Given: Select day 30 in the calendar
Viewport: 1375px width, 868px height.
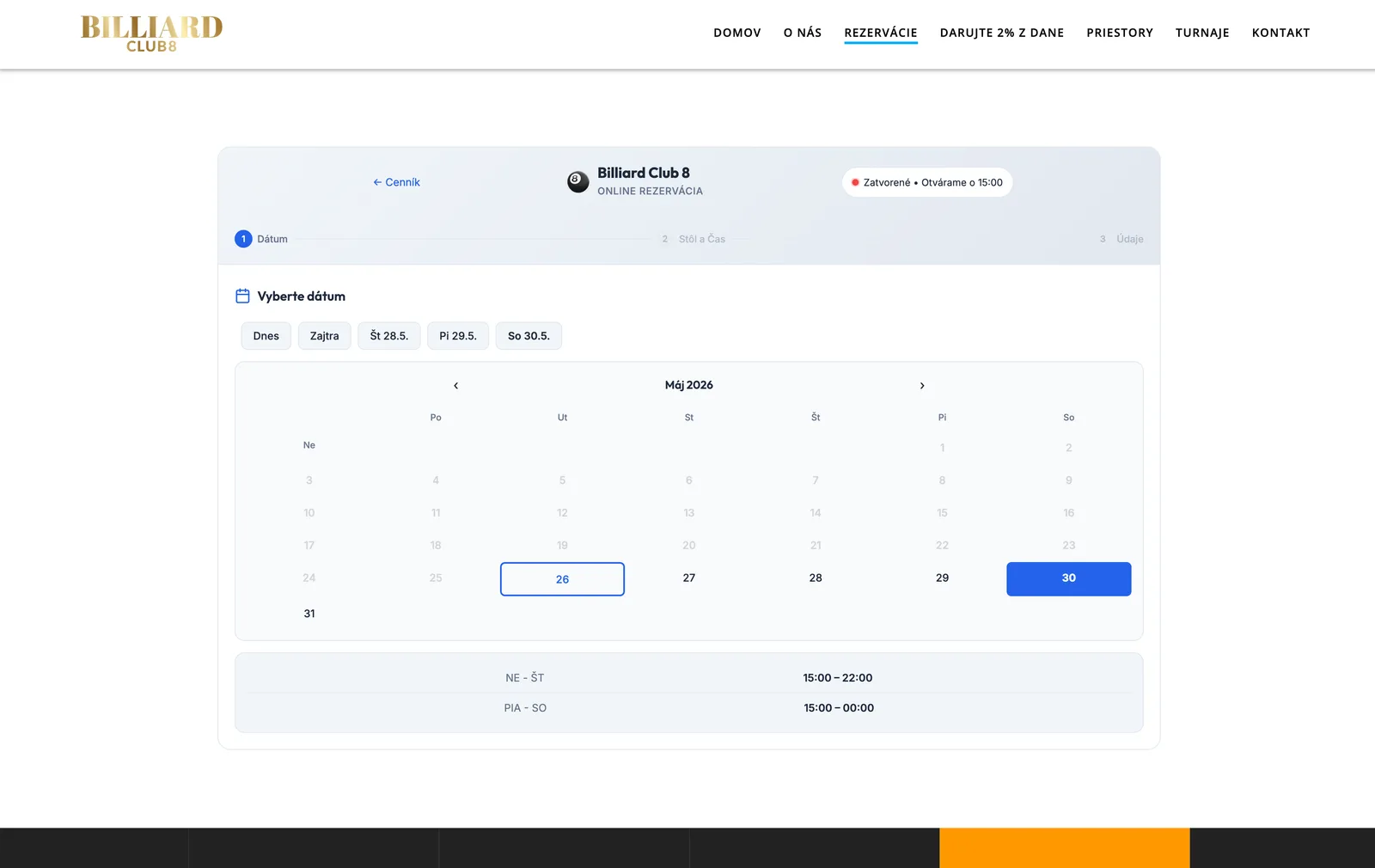Looking at the screenshot, I should click(x=1069, y=579).
